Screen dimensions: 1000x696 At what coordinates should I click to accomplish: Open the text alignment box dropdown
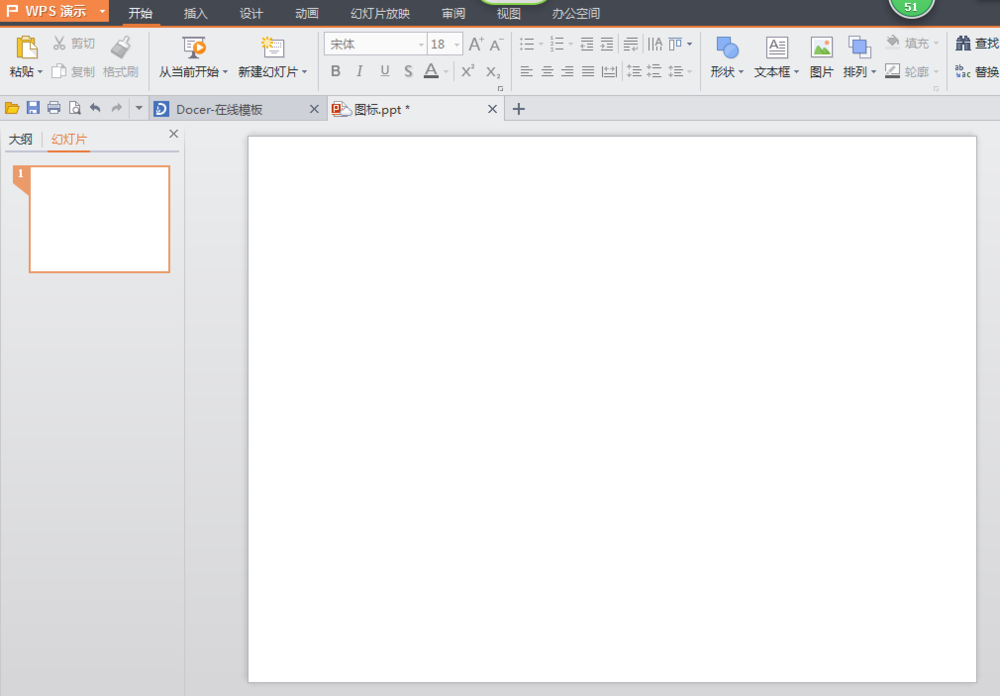[x=689, y=44]
